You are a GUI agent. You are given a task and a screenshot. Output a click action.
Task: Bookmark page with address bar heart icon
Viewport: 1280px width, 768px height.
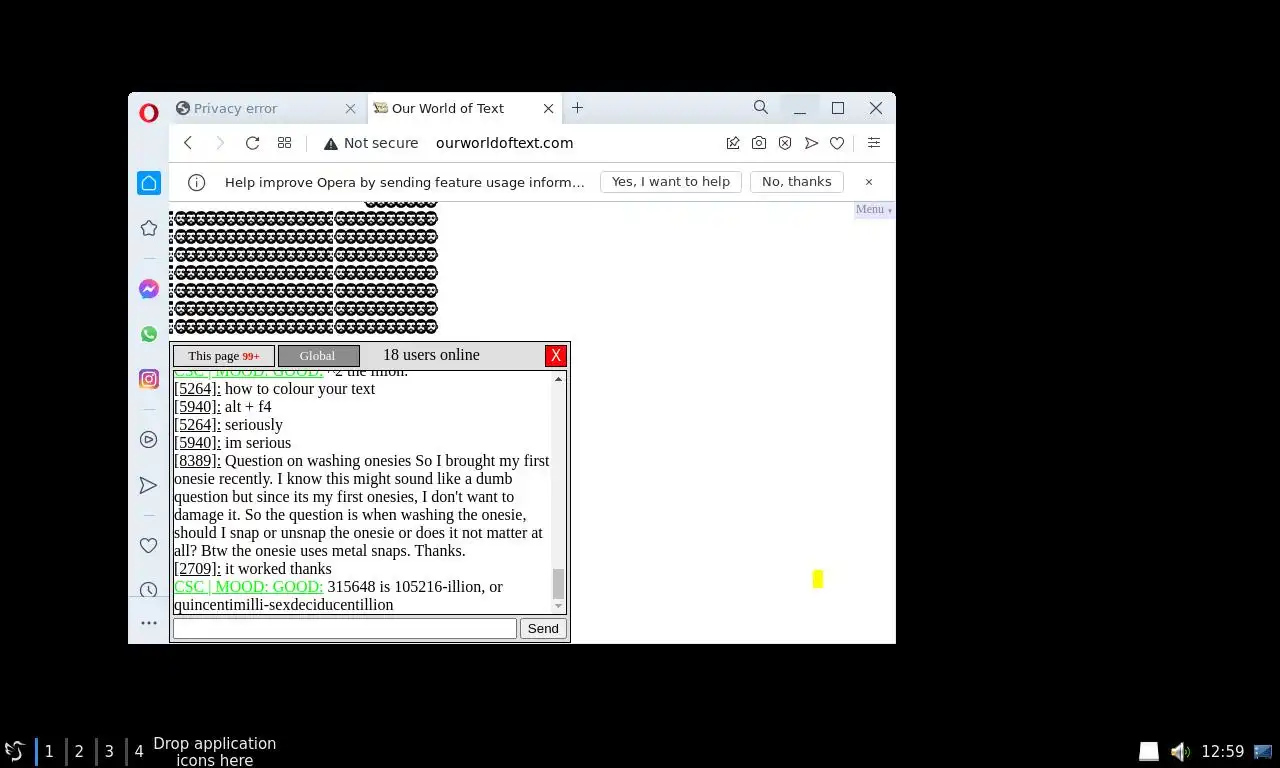(837, 143)
